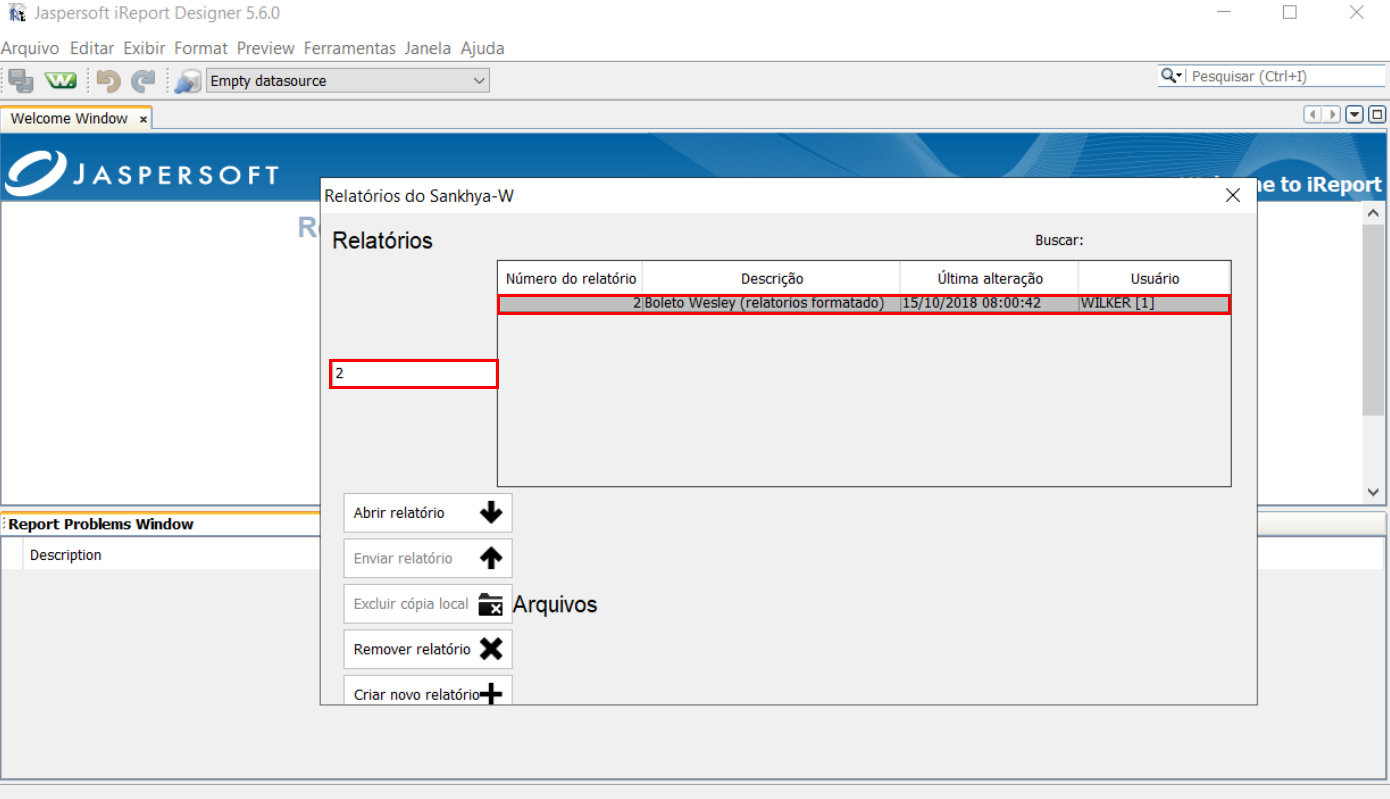Open the Janela menu
The width and height of the screenshot is (1390, 799).
(x=428, y=48)
